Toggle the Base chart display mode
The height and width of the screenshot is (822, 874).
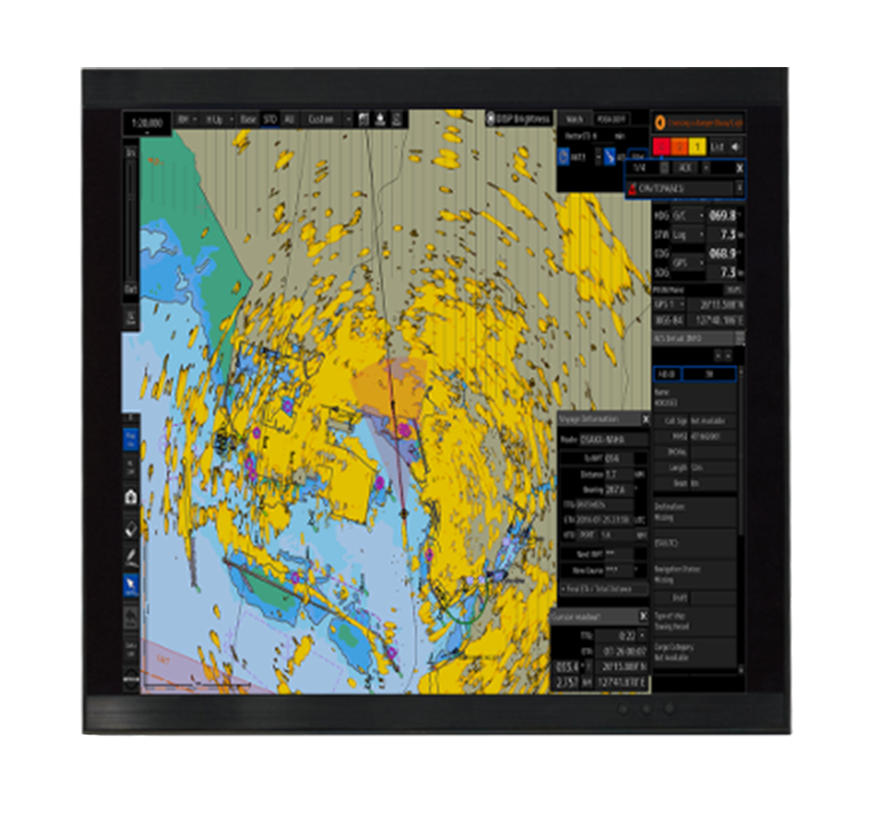click(x=248, y=119)
